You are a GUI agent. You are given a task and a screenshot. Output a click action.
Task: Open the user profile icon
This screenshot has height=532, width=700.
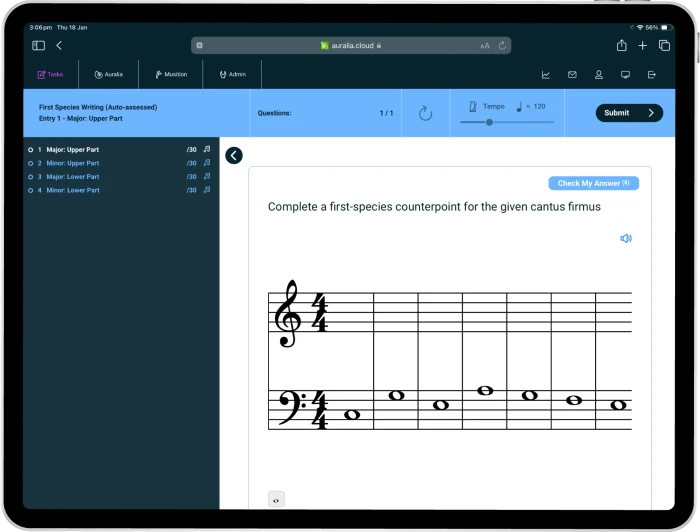click(599, 74)
